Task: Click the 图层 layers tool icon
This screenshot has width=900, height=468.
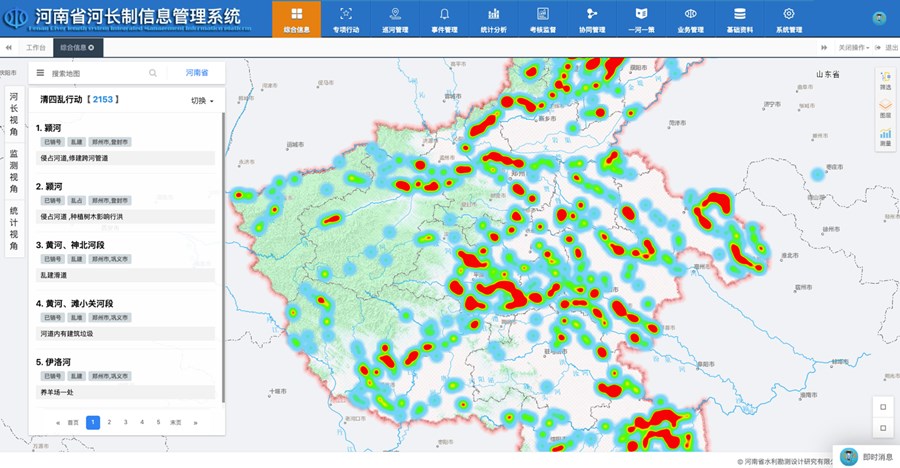Action: [885, 108]
